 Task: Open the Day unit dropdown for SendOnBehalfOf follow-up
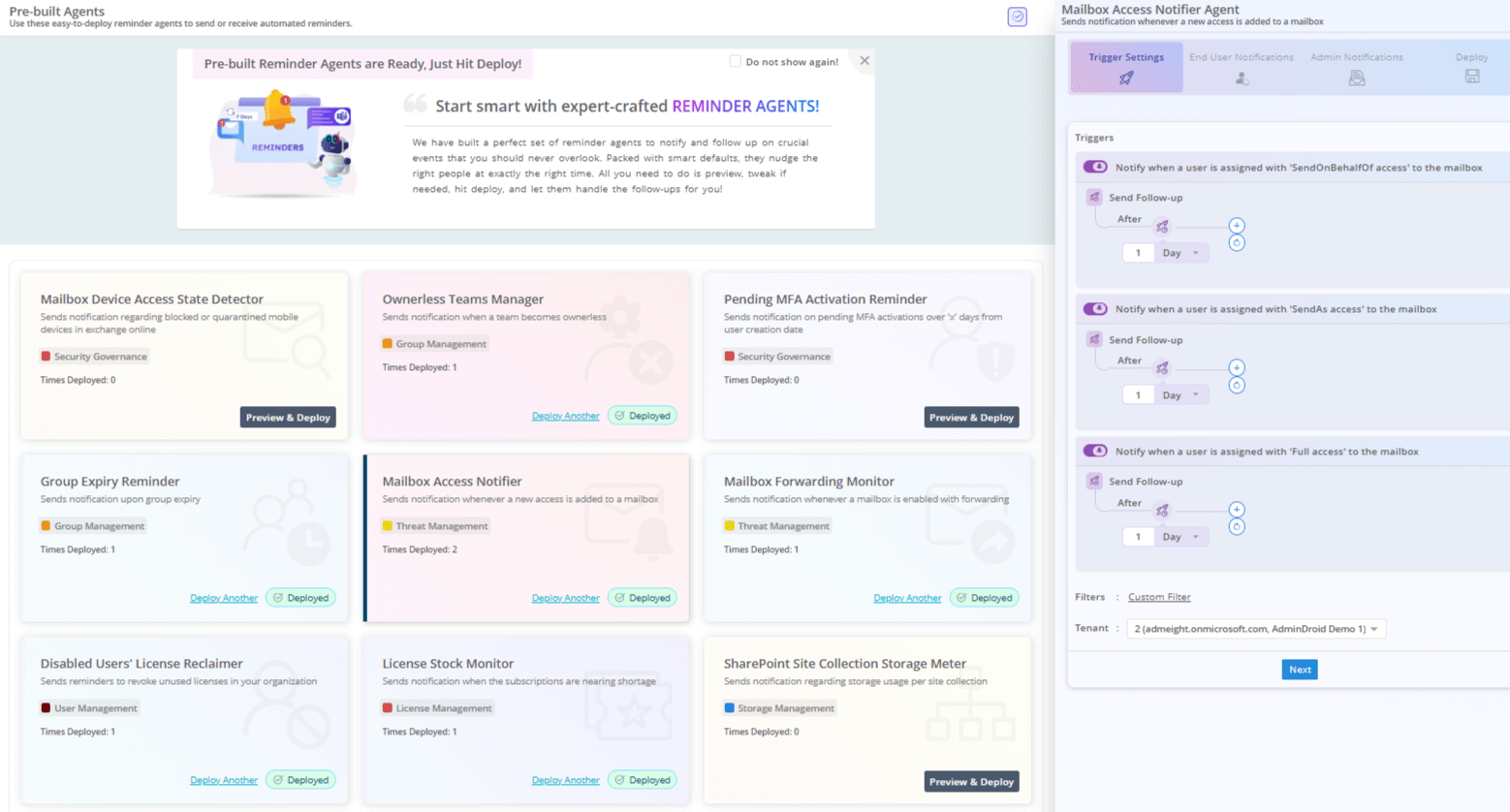[x=1181, y=253]
